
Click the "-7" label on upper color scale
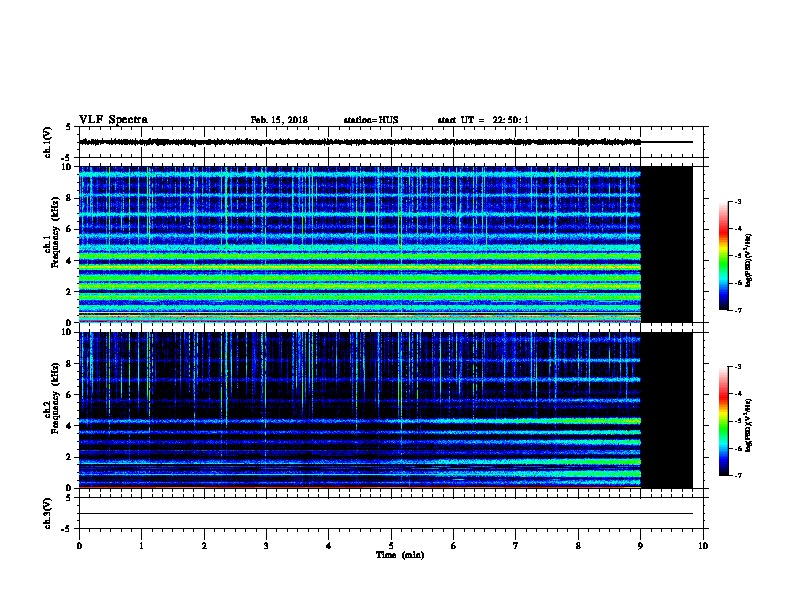tap(737, 310)
